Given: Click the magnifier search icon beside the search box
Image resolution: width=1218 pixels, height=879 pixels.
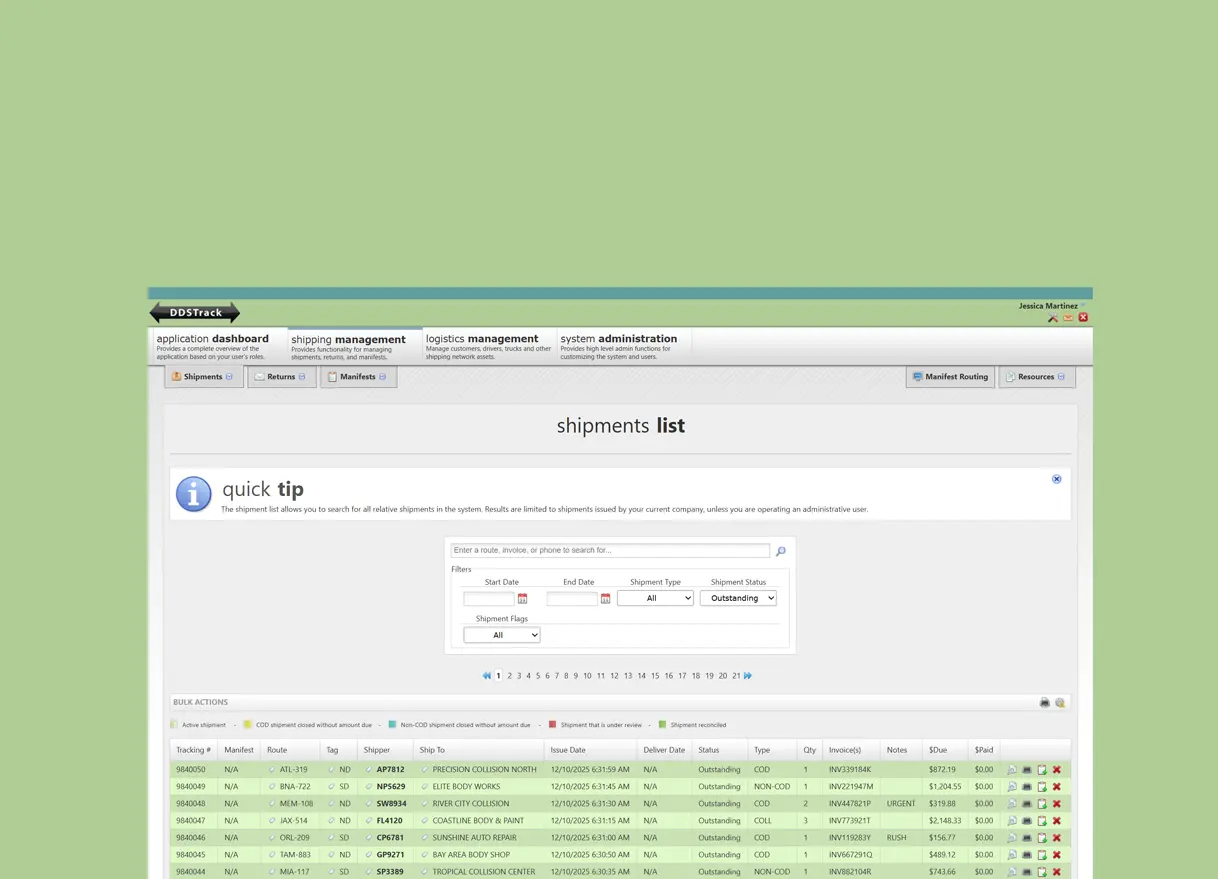Looking at the screenshot, I should [780, 551].
